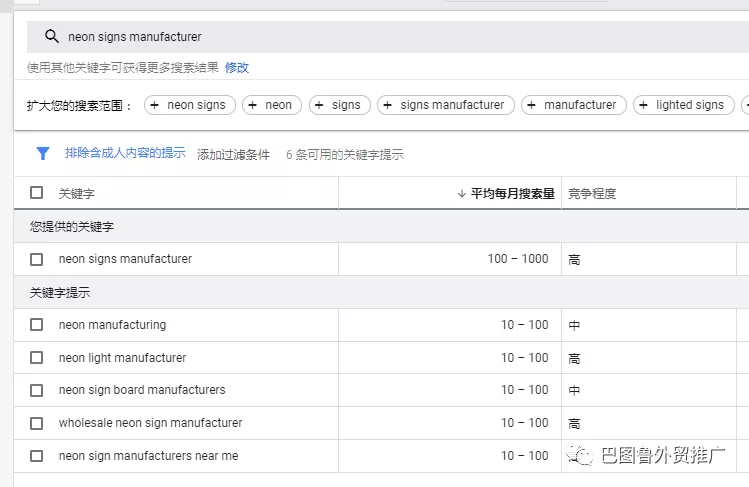This screenshot has height=487, width=749.
Task: Check the 'neon sign manufacturers near me' checkbox
Action: [36, 456]
